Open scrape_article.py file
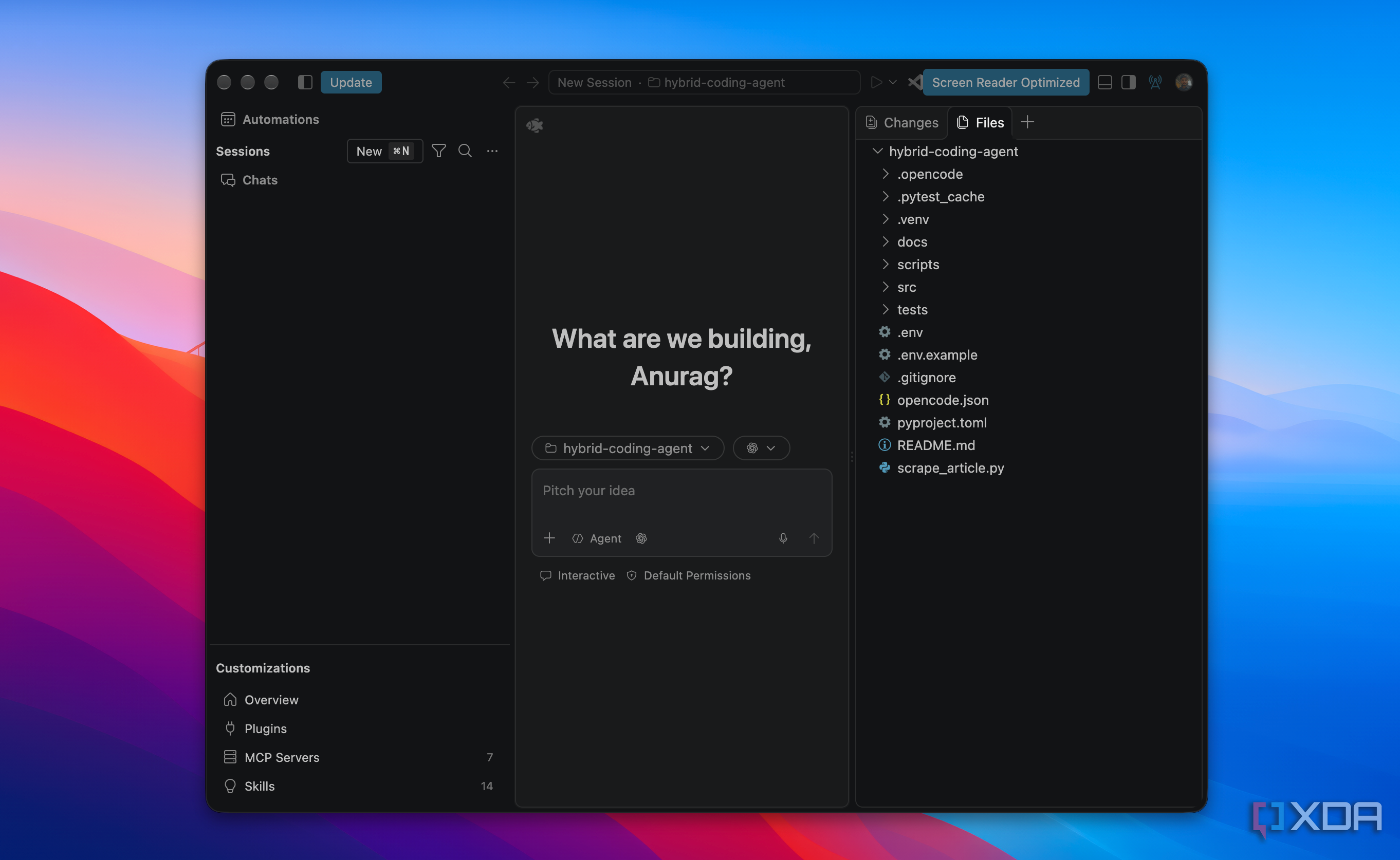This screenshot has width=1400, height=860. (950, 468)
